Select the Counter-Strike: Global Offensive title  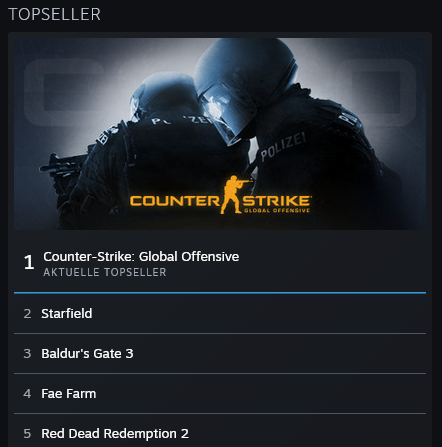(141, 257)
